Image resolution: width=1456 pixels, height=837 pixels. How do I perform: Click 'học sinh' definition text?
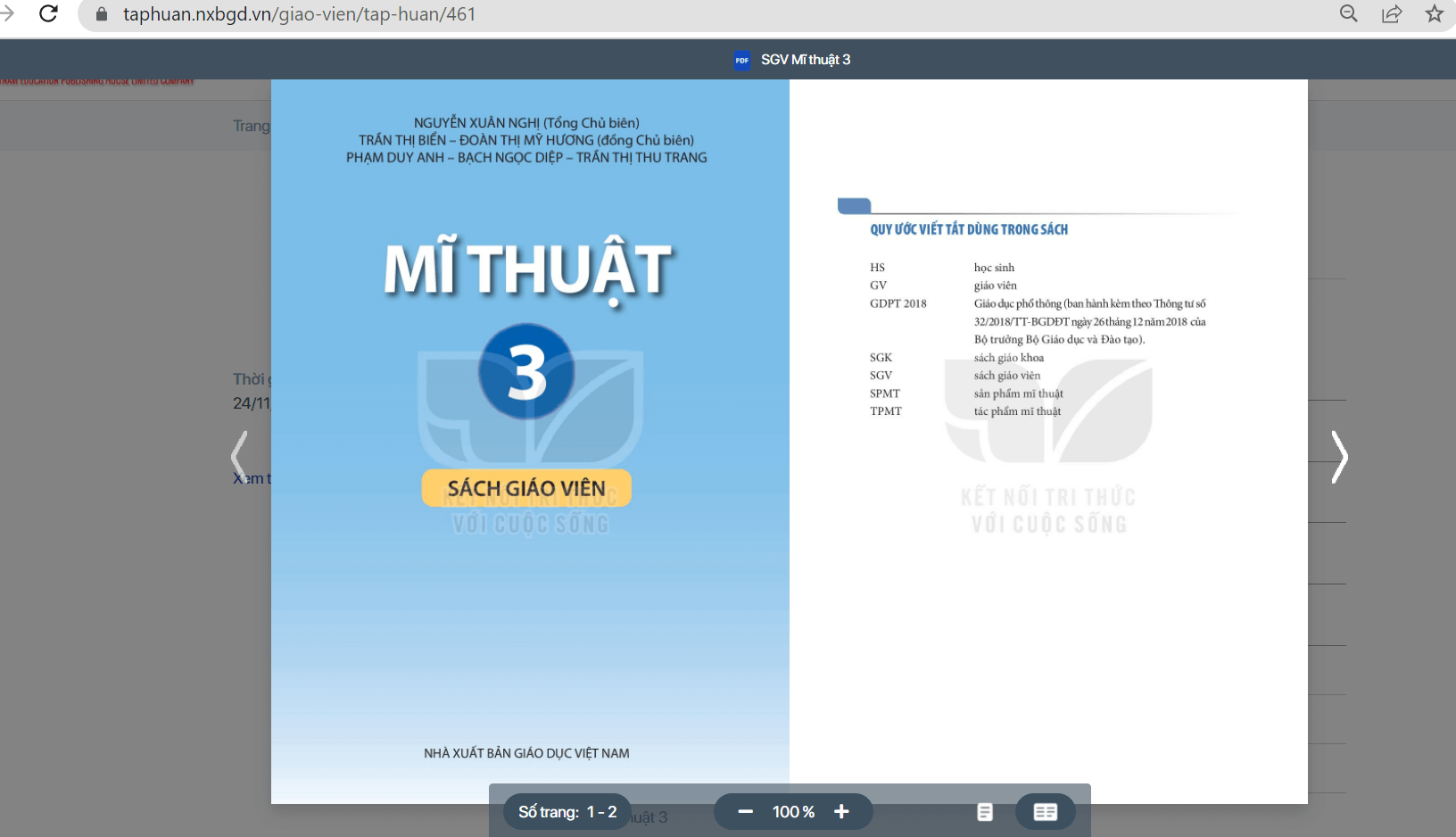(994, 268)
